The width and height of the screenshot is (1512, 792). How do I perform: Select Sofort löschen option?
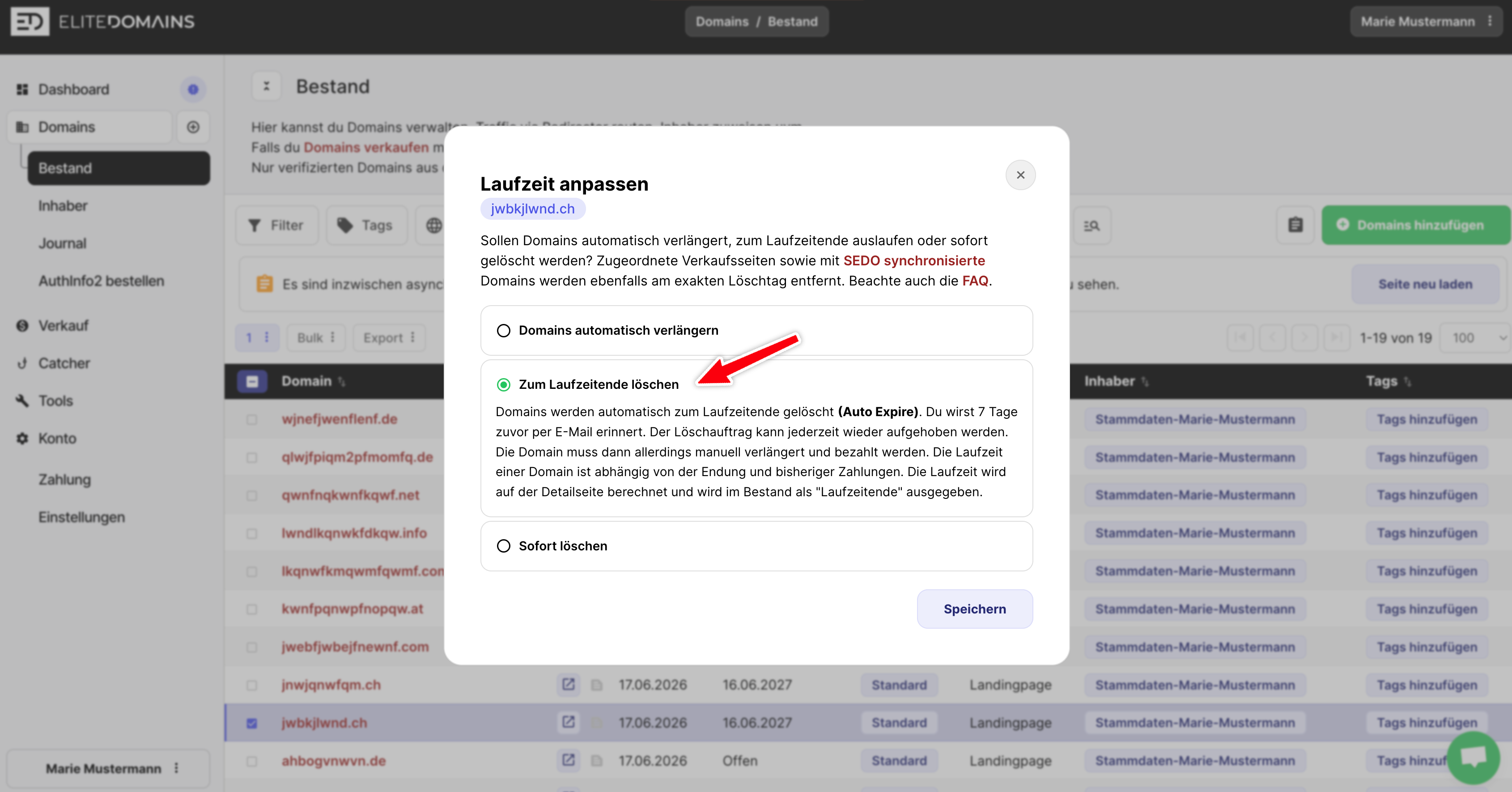pos(756,546)
